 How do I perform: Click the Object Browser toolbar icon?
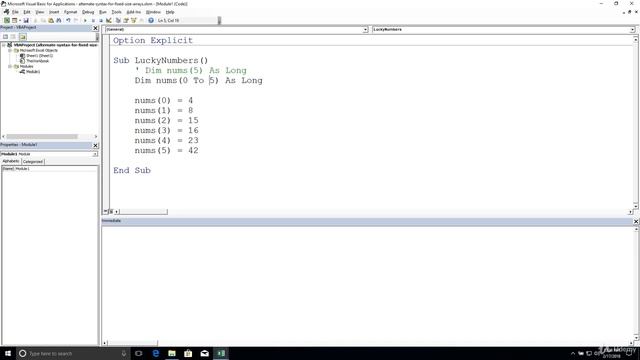pyautogui.click(x=133, y=20)
